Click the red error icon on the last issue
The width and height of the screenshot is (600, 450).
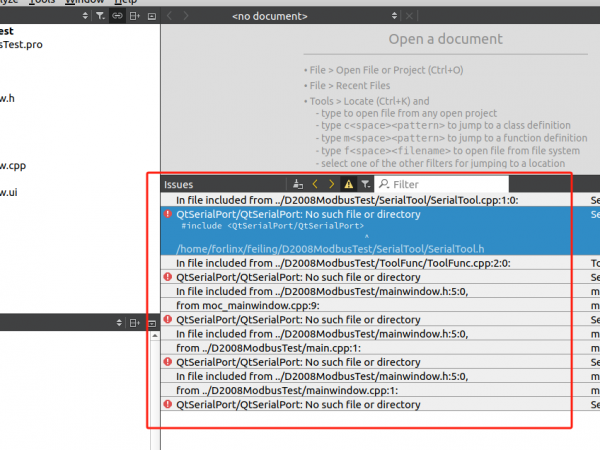pos(167,404)
